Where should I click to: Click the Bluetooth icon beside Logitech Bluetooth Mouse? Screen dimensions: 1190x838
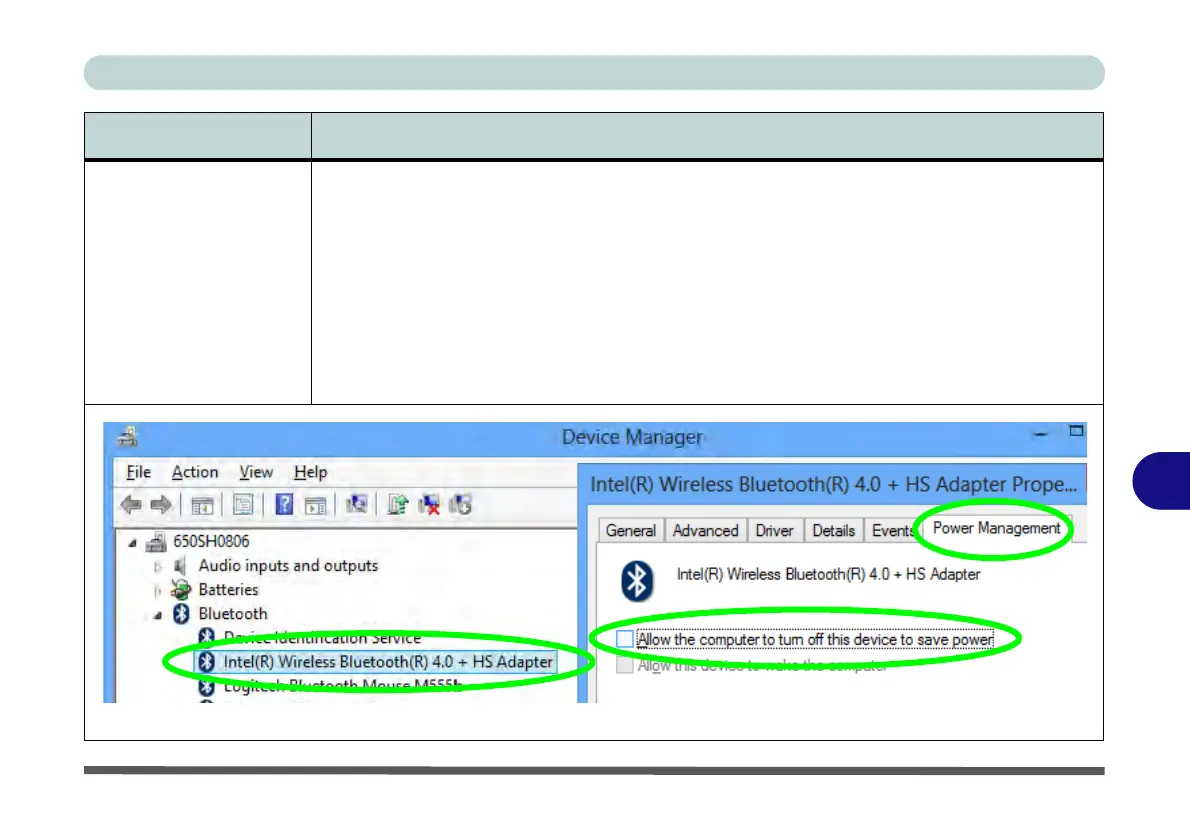206,686
